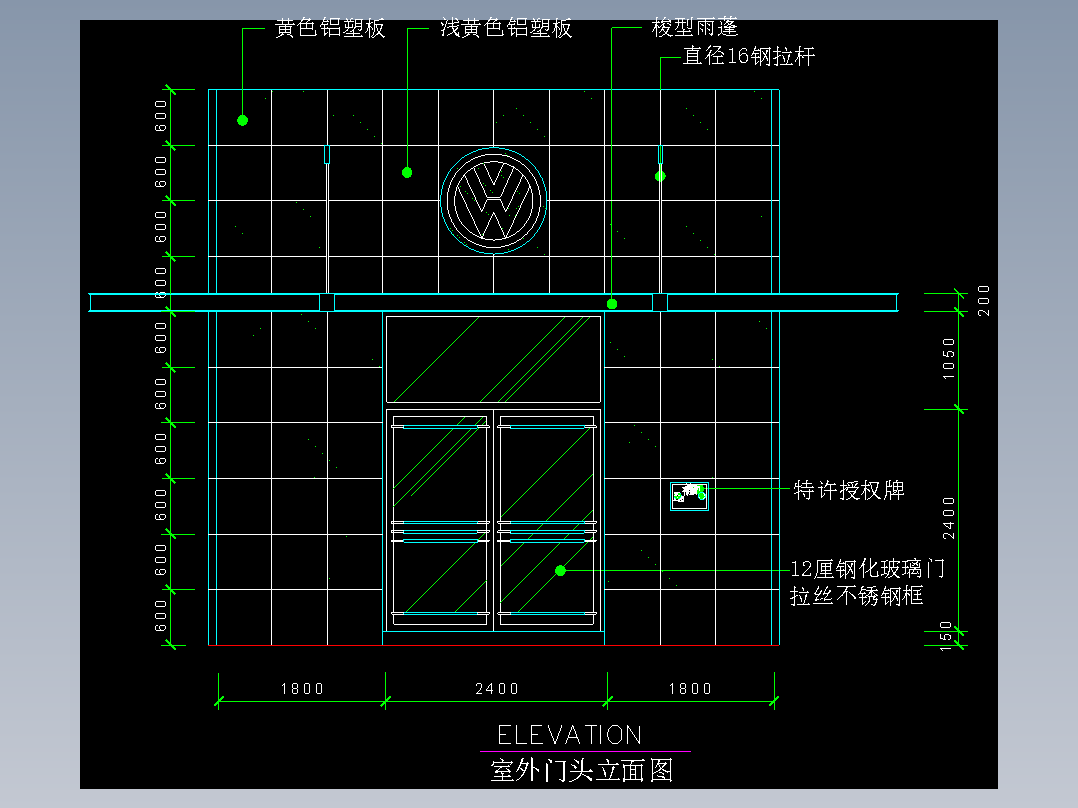Select the 直径16钢拉杆 annotation

tap(749, 56)
